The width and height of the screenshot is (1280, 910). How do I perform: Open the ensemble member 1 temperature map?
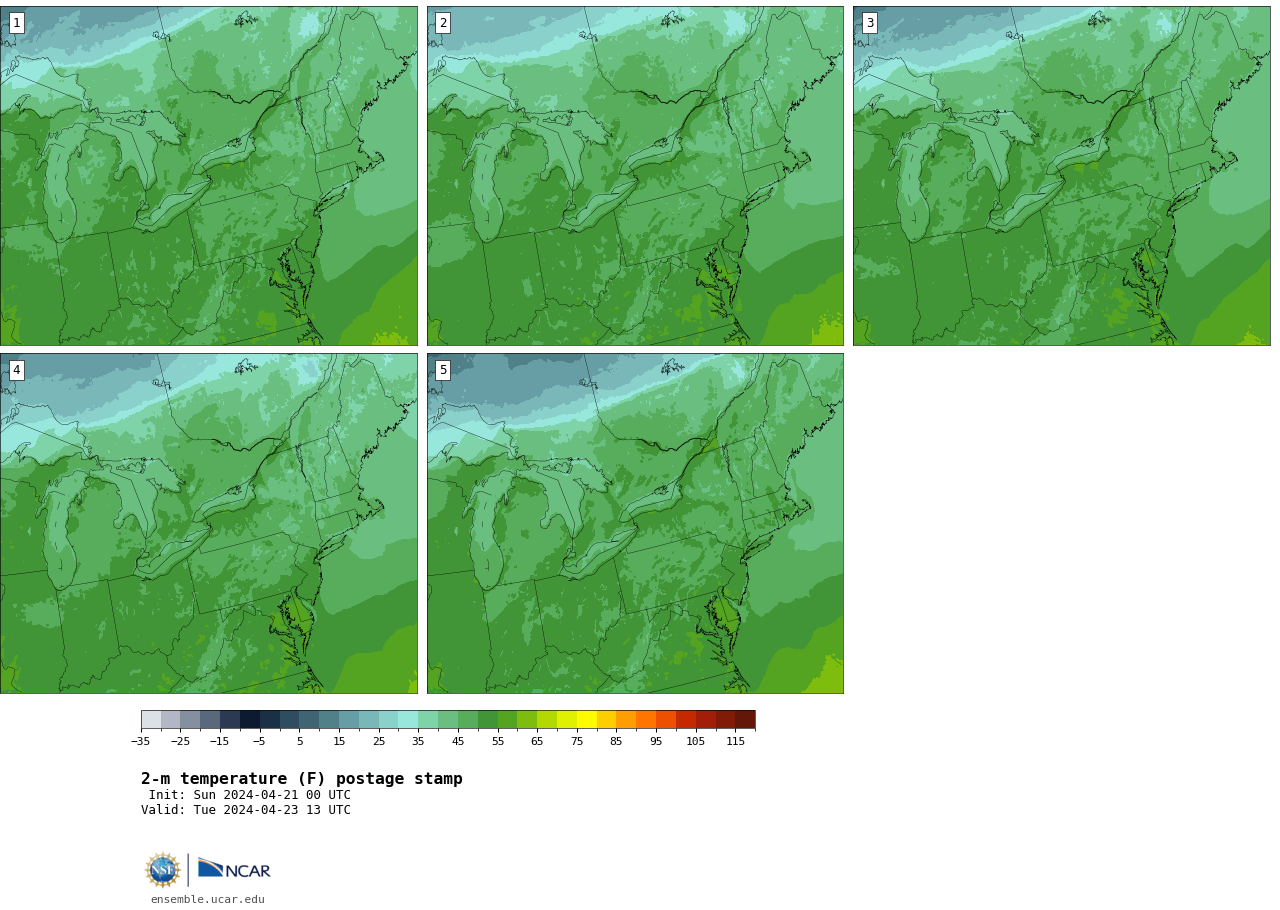(x=209, y=176)
